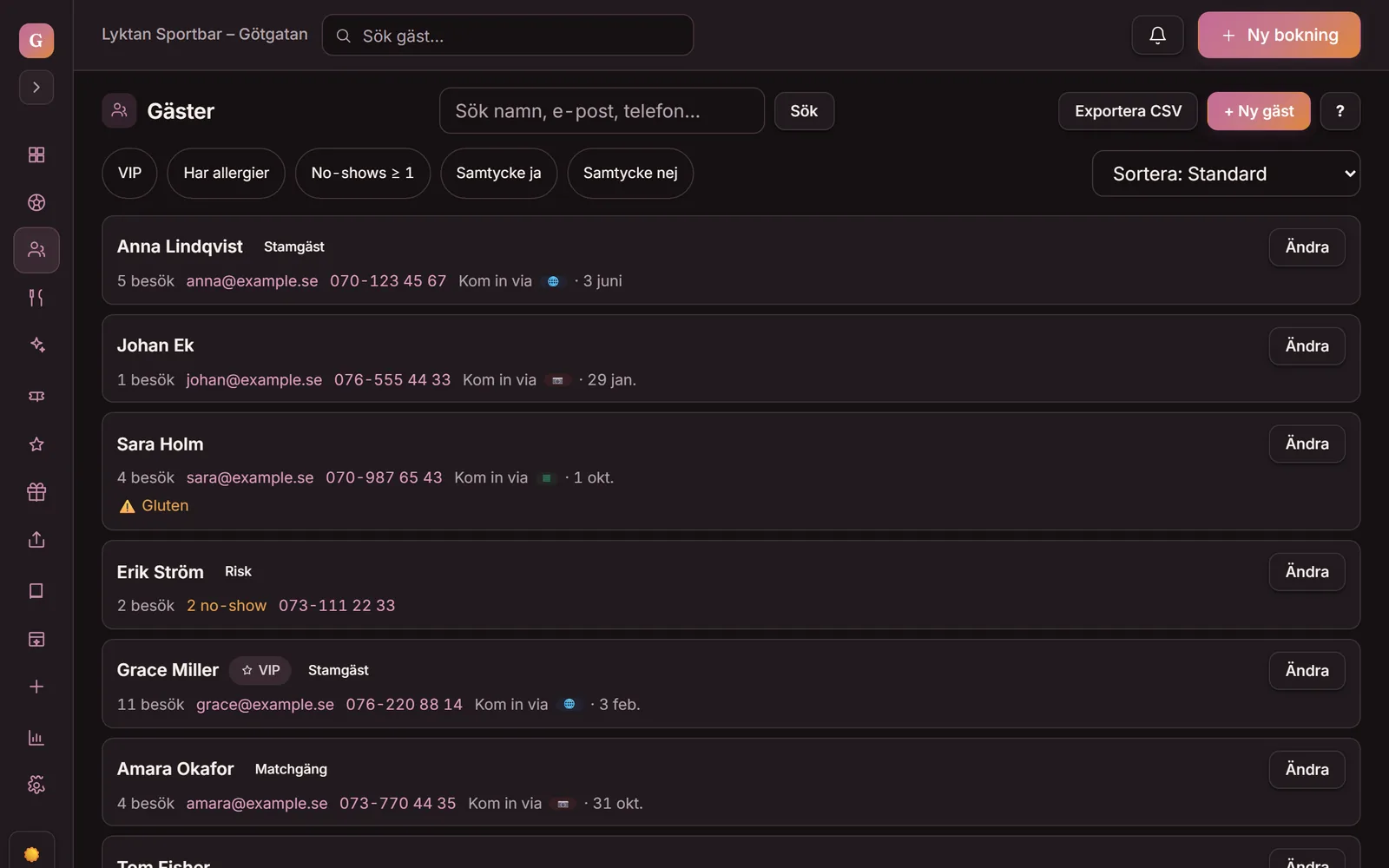Click amara@example.se email

pyautogui.click(x=257, y=804)
